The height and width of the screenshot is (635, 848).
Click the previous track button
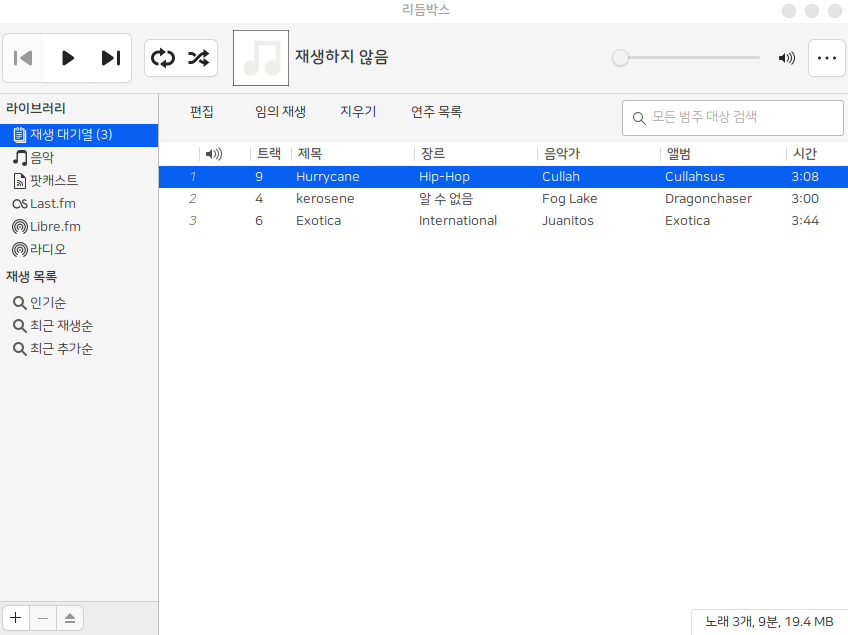24,58
